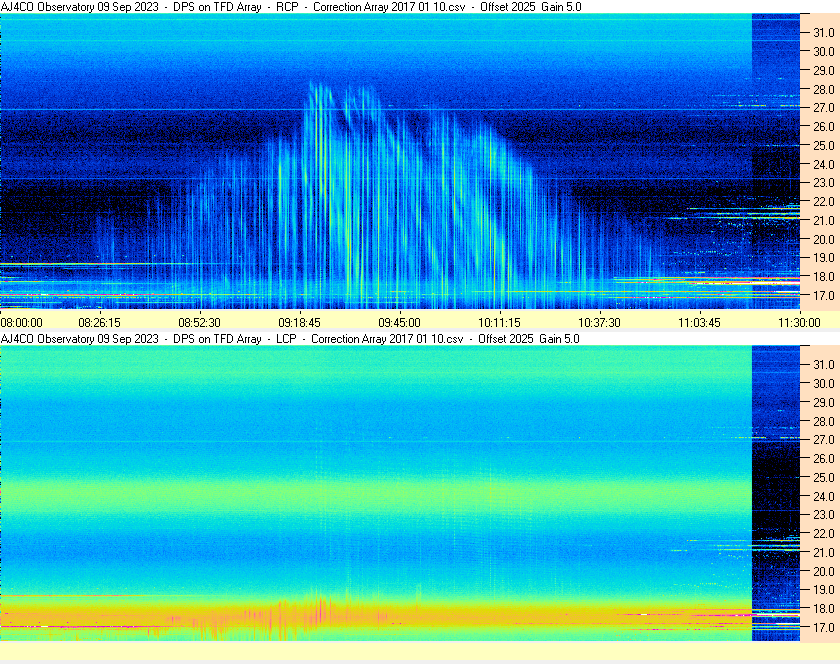This screenshot has width=840, height=664.
Task: Select the 30.0 label on RCP frequency axis
Action: click(824, 51)
